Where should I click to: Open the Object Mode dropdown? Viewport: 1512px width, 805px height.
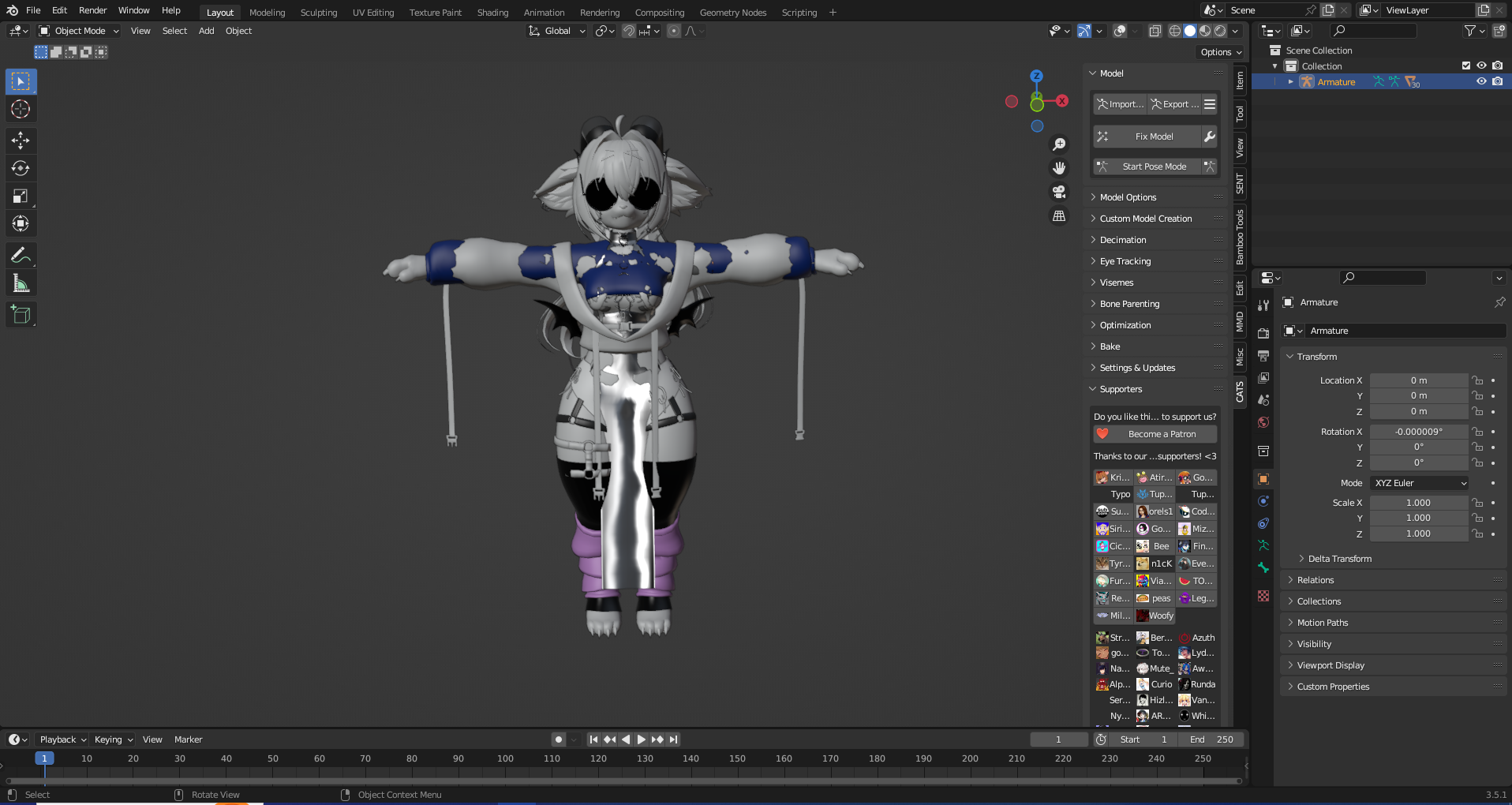pos(79,31)
